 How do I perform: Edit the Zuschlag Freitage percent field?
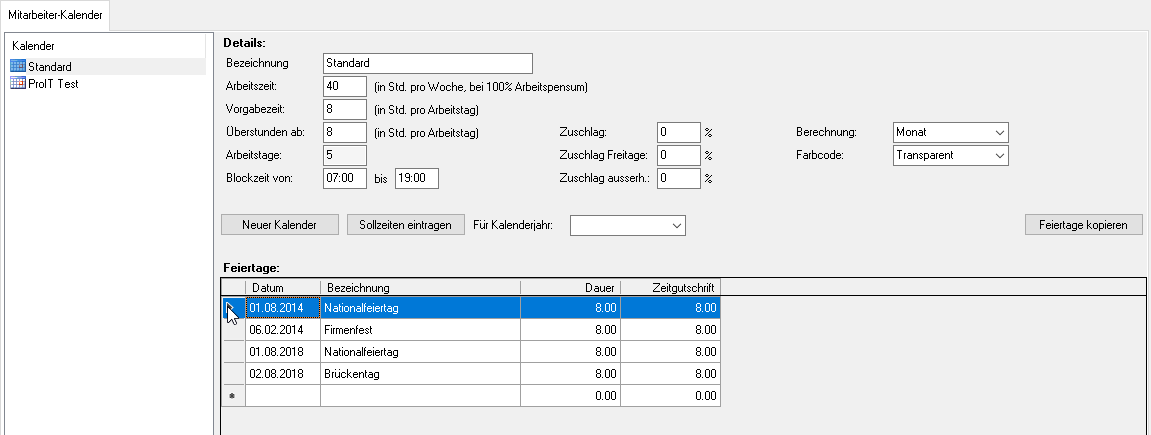coord(678,155)
